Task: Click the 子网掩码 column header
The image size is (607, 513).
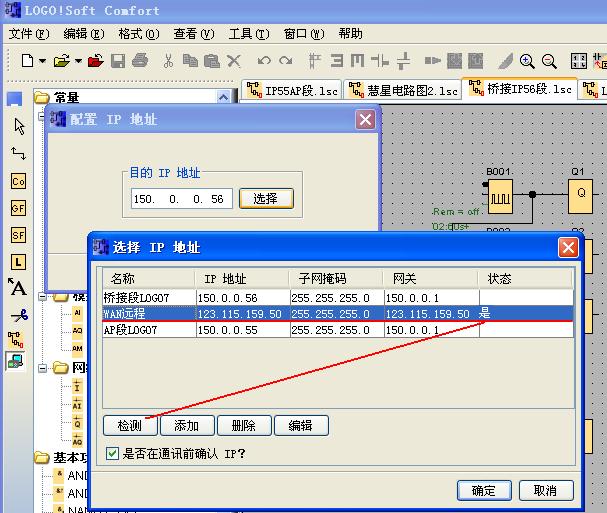Action: tap(336, 278)
